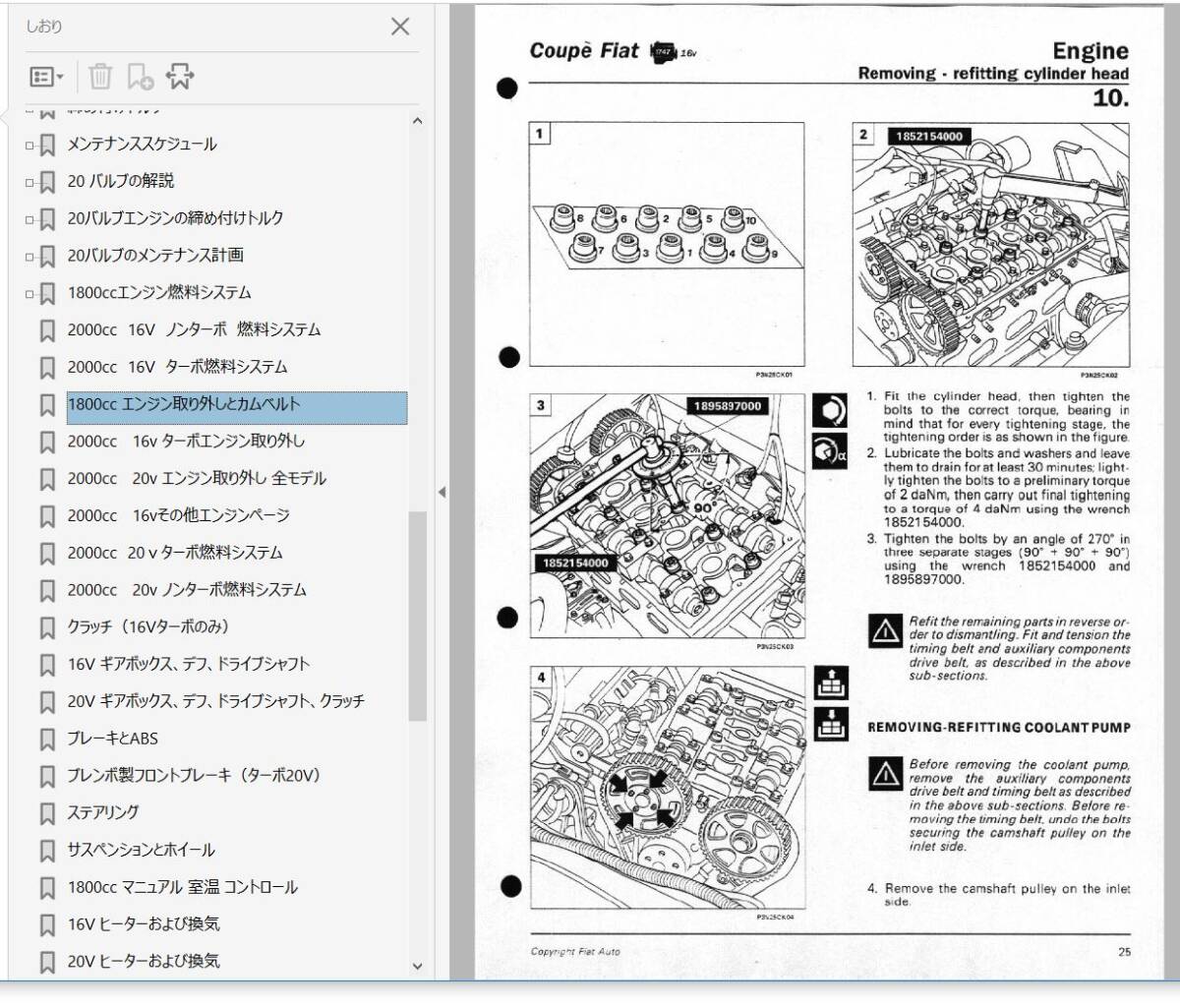1180x1008 pixels.
Task: Add a new bookmark with the plus icon
Action: [141, 76]
